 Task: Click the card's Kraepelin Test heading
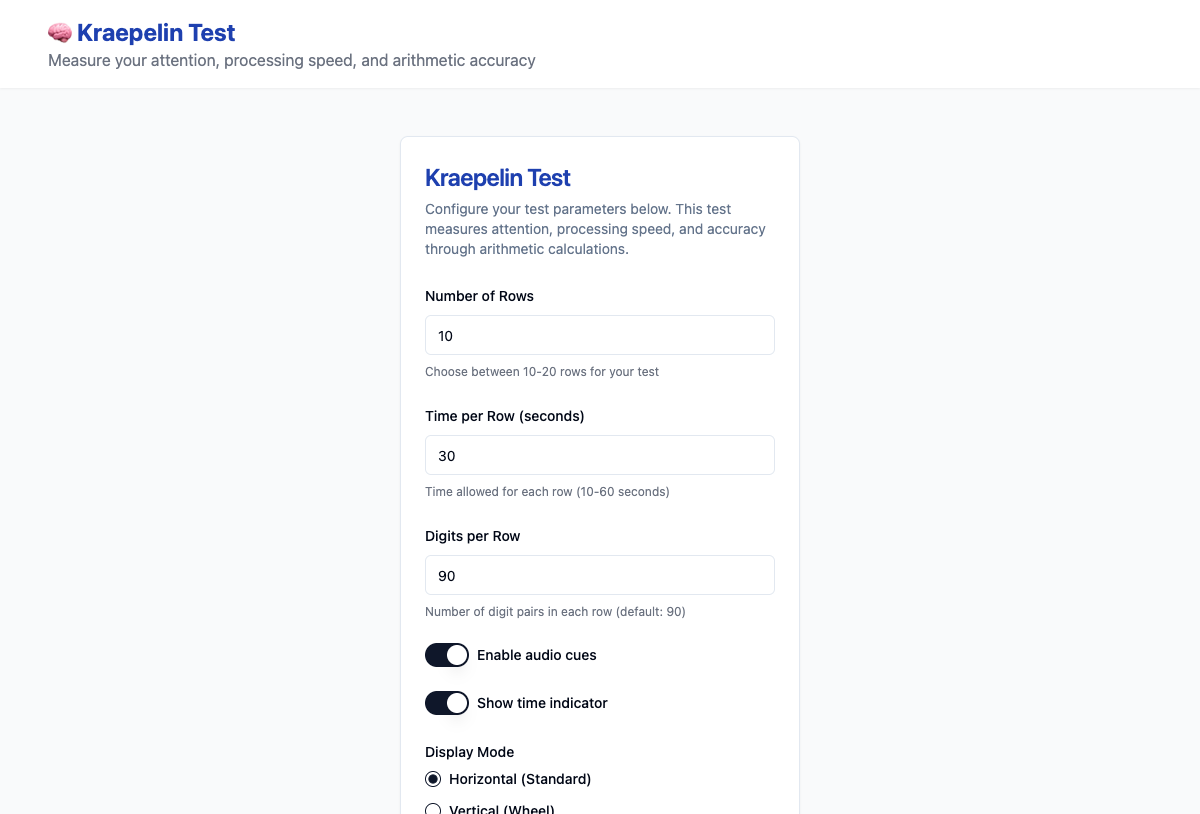tap(497, 178)
